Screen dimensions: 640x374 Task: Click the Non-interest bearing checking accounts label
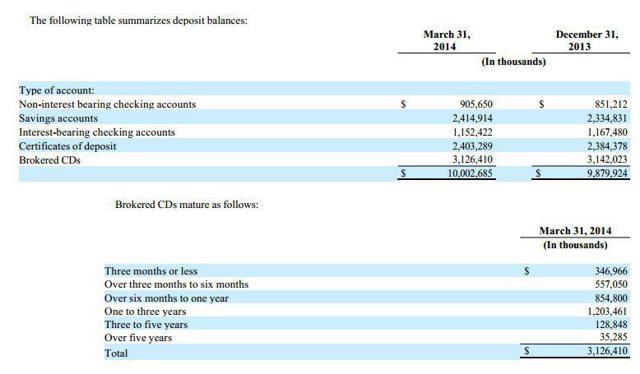tap(107, 105)
